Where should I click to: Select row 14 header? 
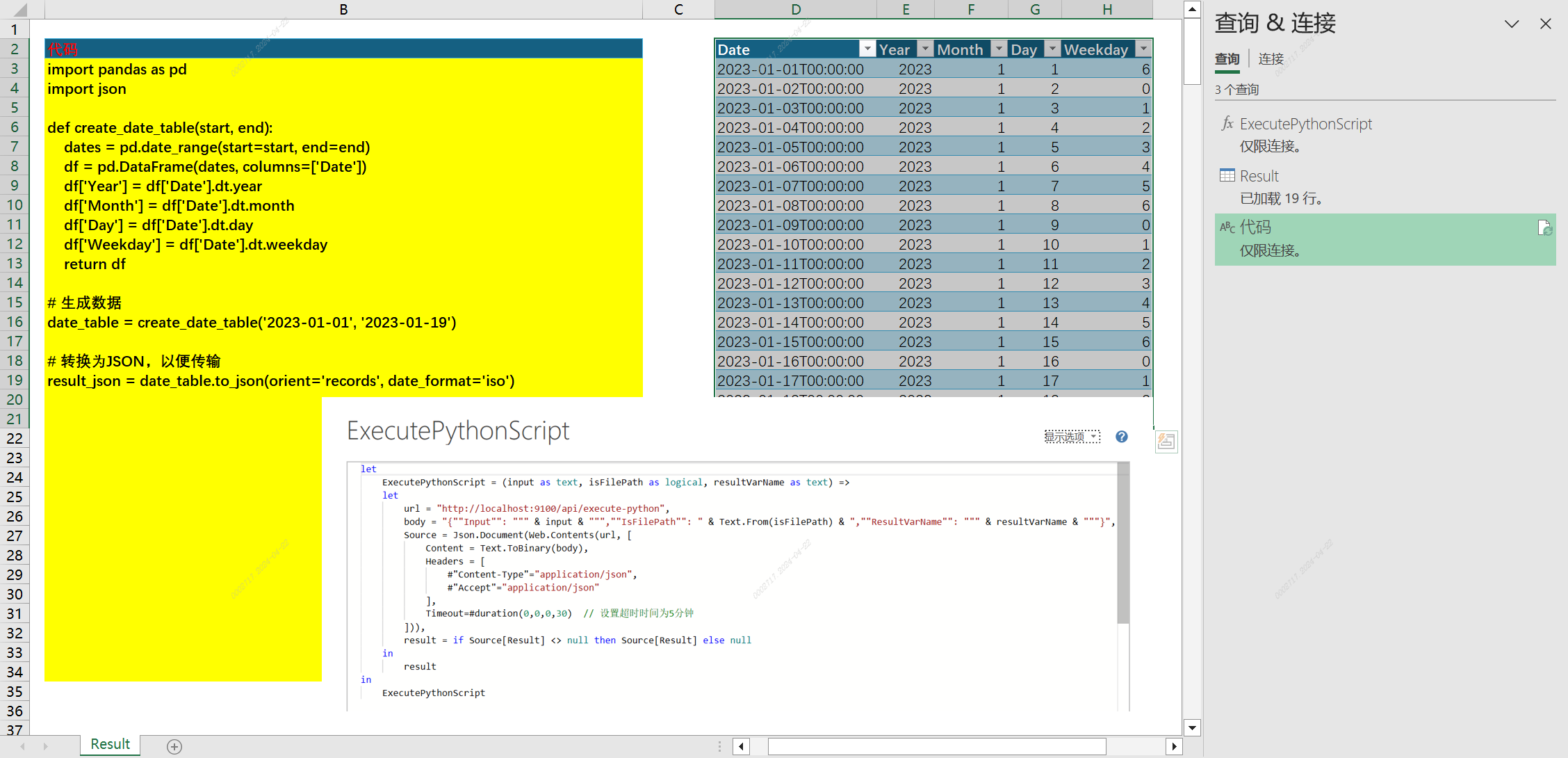pyautogui.click(x=15, y=282)
